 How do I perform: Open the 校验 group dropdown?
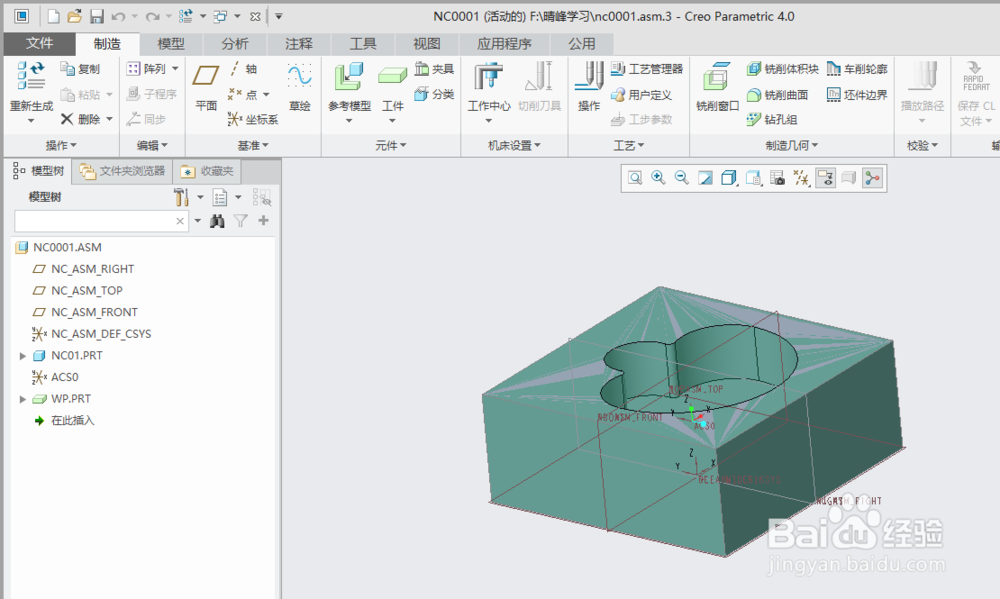[922, 145]
